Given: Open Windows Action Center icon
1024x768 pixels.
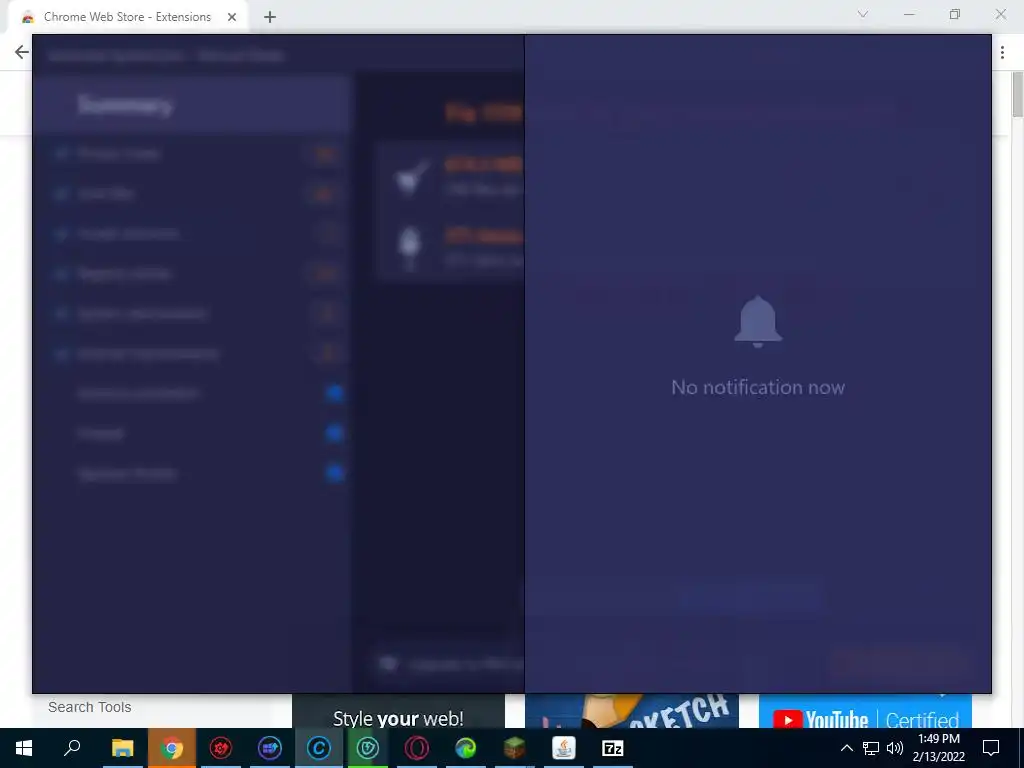Looking at the screenshot, I should point(991,748).
